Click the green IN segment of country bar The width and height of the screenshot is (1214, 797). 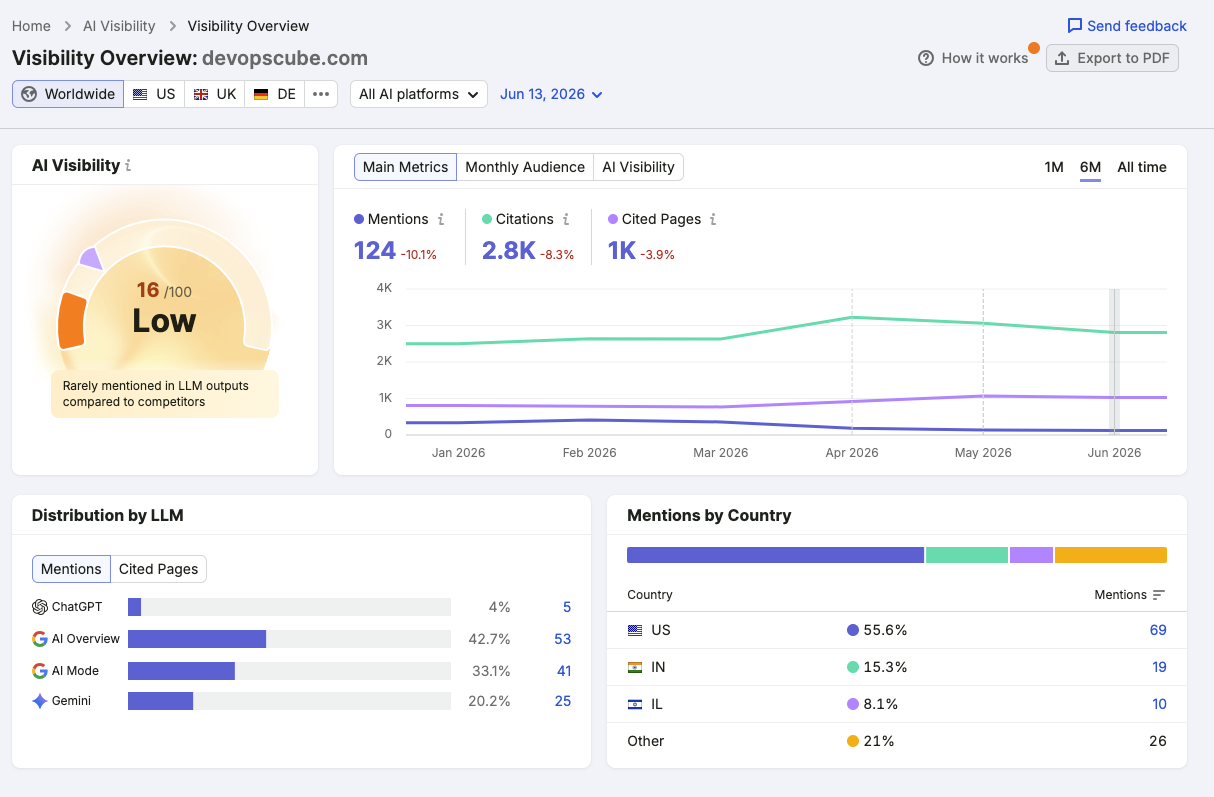(967, 555)
